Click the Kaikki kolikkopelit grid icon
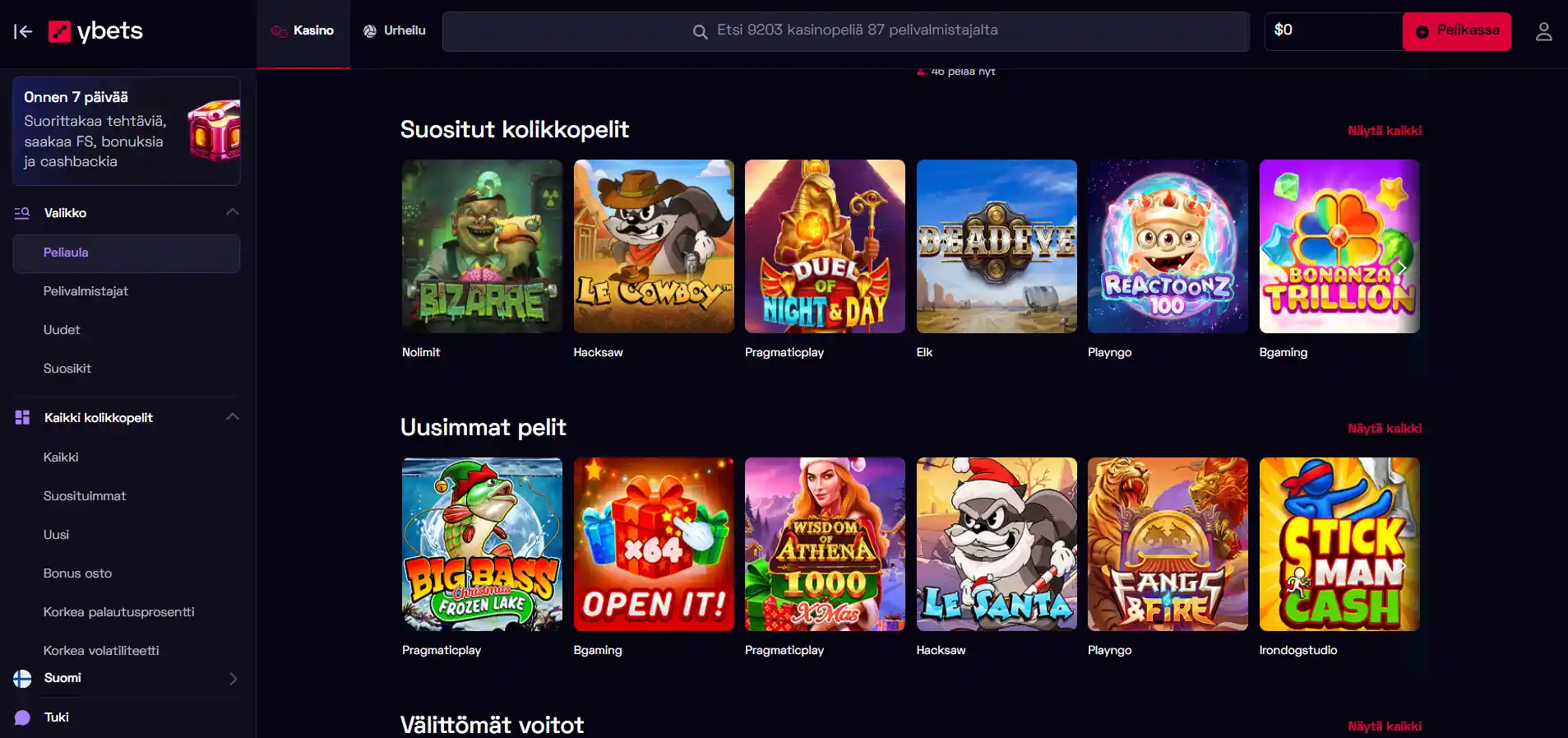 (22, 418)
